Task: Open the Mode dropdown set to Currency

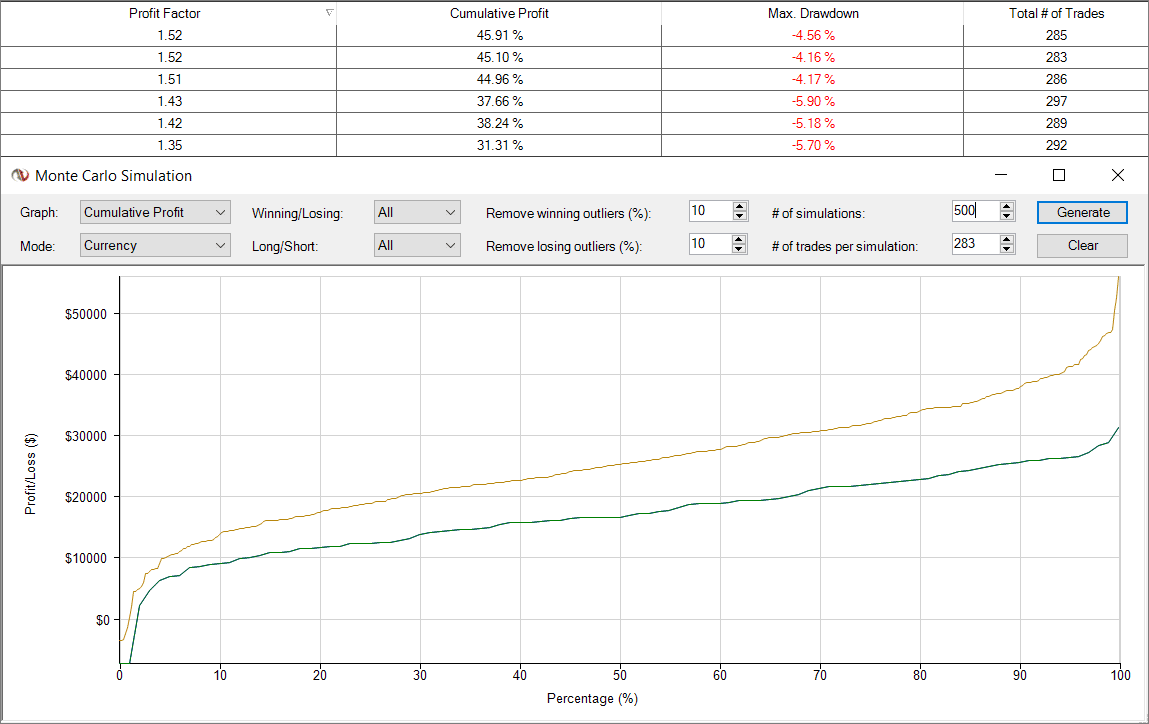Action: tap(155, 245)
